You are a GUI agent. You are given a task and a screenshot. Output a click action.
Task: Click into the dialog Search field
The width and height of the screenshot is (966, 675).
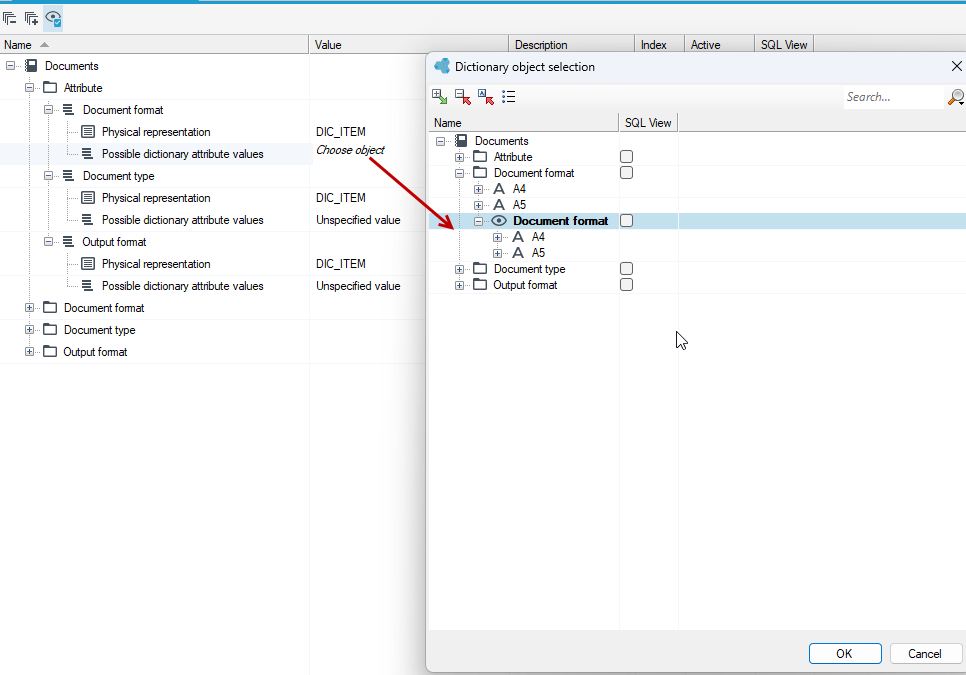tap(893, 97)
